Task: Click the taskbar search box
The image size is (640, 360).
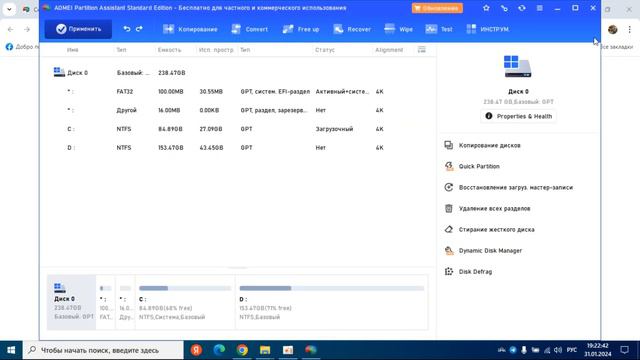Action: (103, 350)
